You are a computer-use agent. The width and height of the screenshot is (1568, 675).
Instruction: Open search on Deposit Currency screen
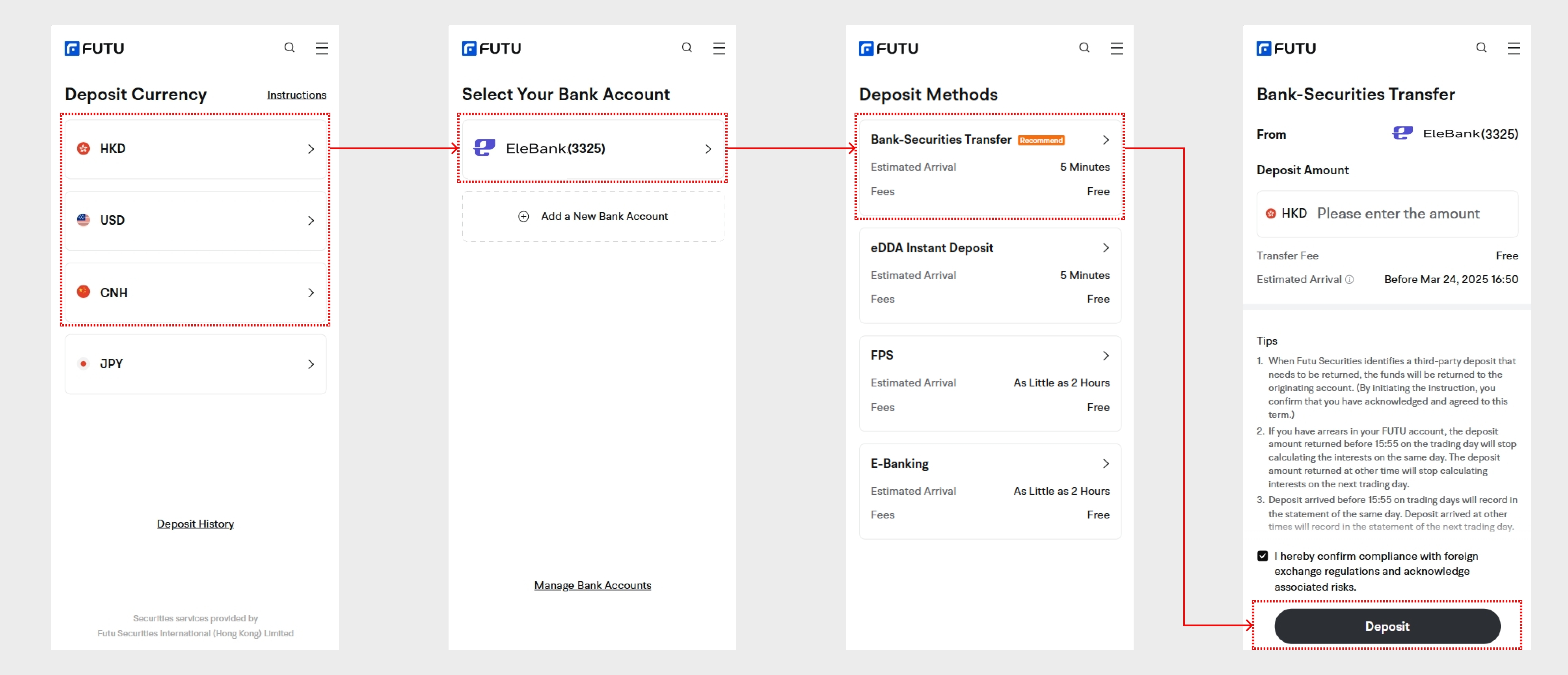290,47
